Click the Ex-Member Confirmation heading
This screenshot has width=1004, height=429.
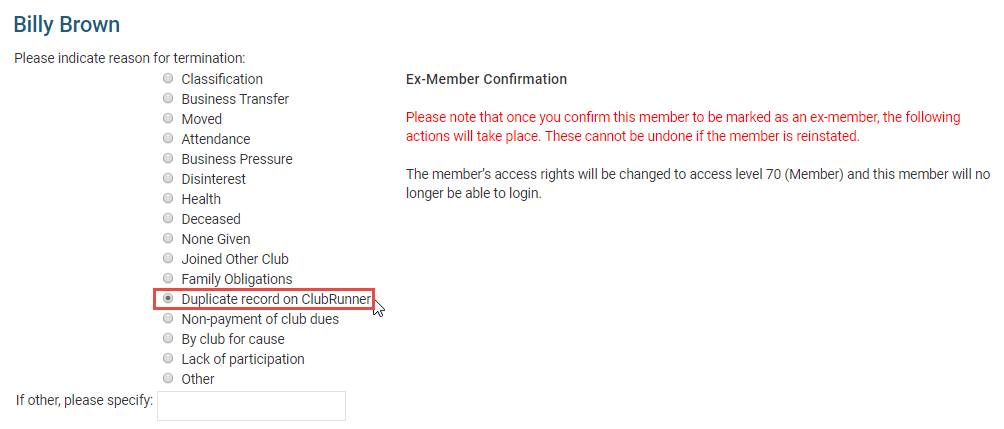(486, 79)
